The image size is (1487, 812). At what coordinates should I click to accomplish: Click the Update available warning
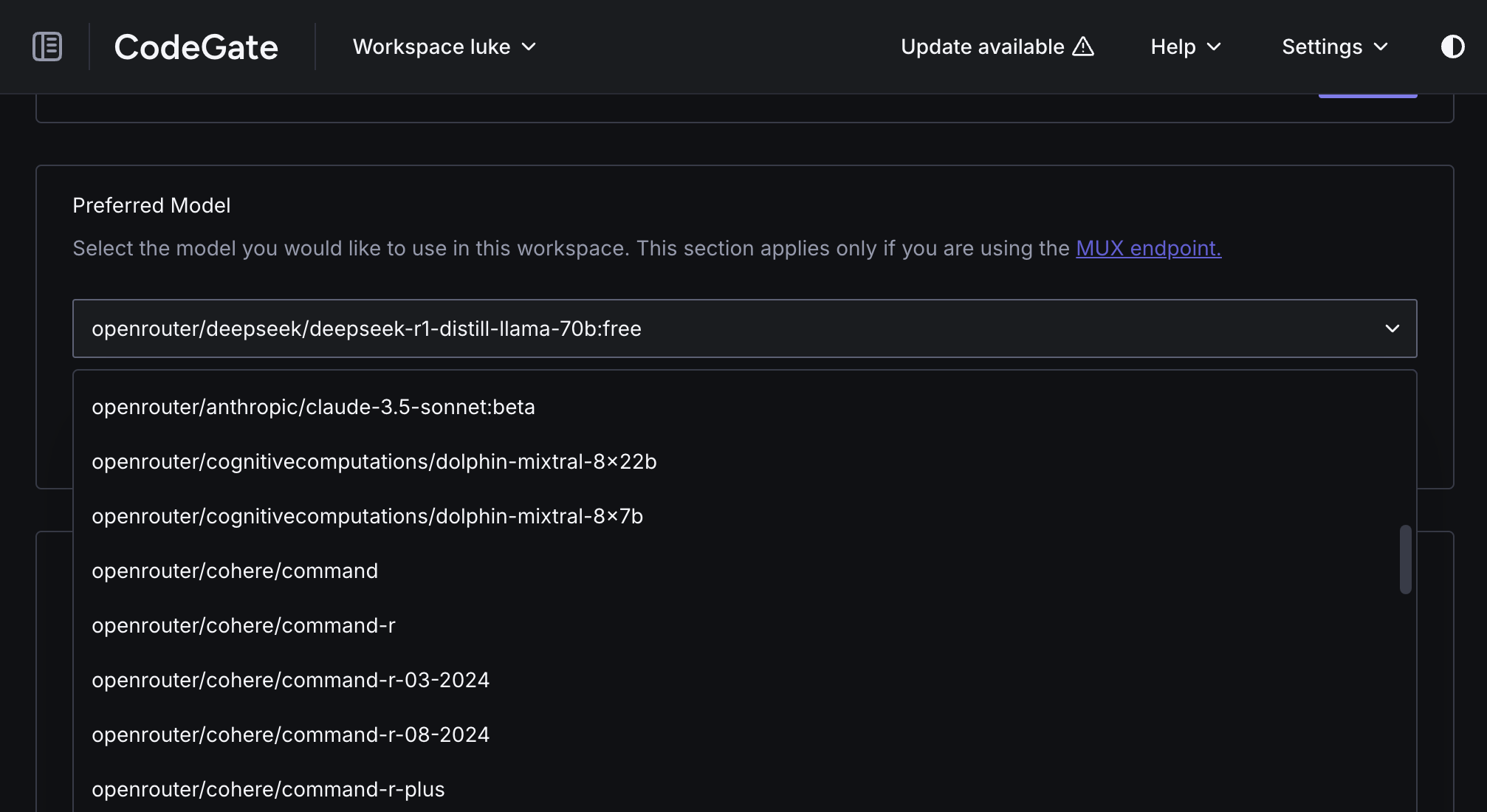(997, 47)
